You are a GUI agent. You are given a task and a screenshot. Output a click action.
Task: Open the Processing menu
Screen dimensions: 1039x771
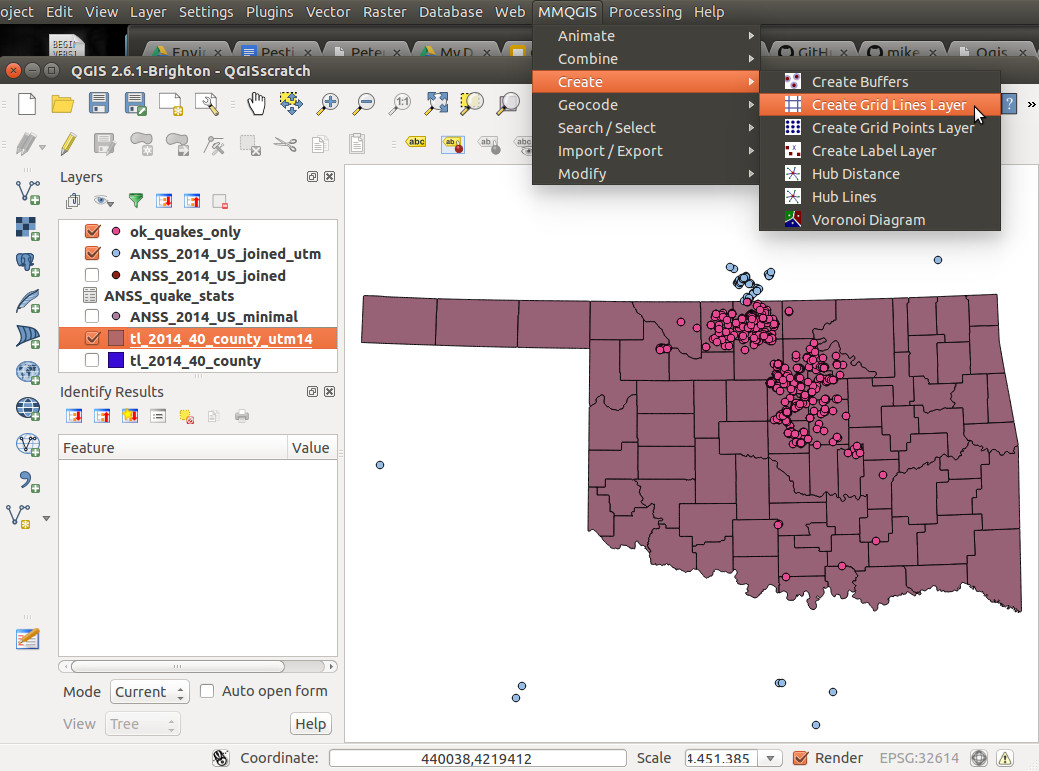(645, 12)
